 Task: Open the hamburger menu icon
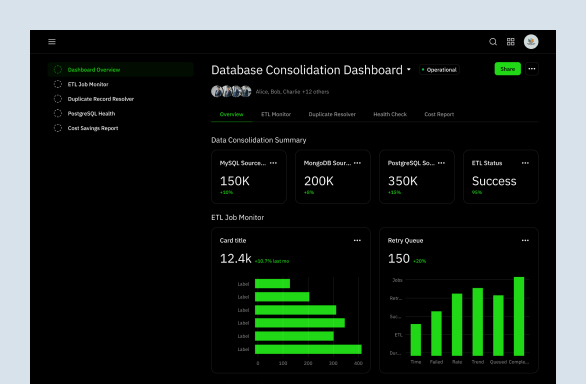(52, 42)
